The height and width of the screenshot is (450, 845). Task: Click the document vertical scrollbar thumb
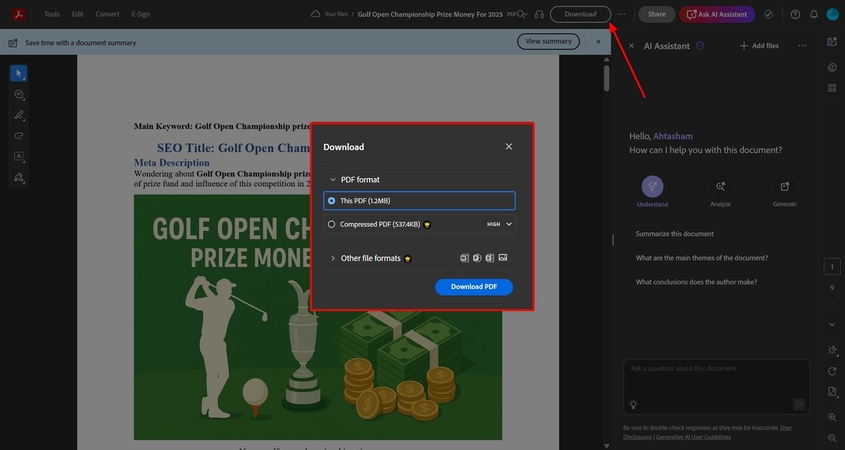coord(607,78)
